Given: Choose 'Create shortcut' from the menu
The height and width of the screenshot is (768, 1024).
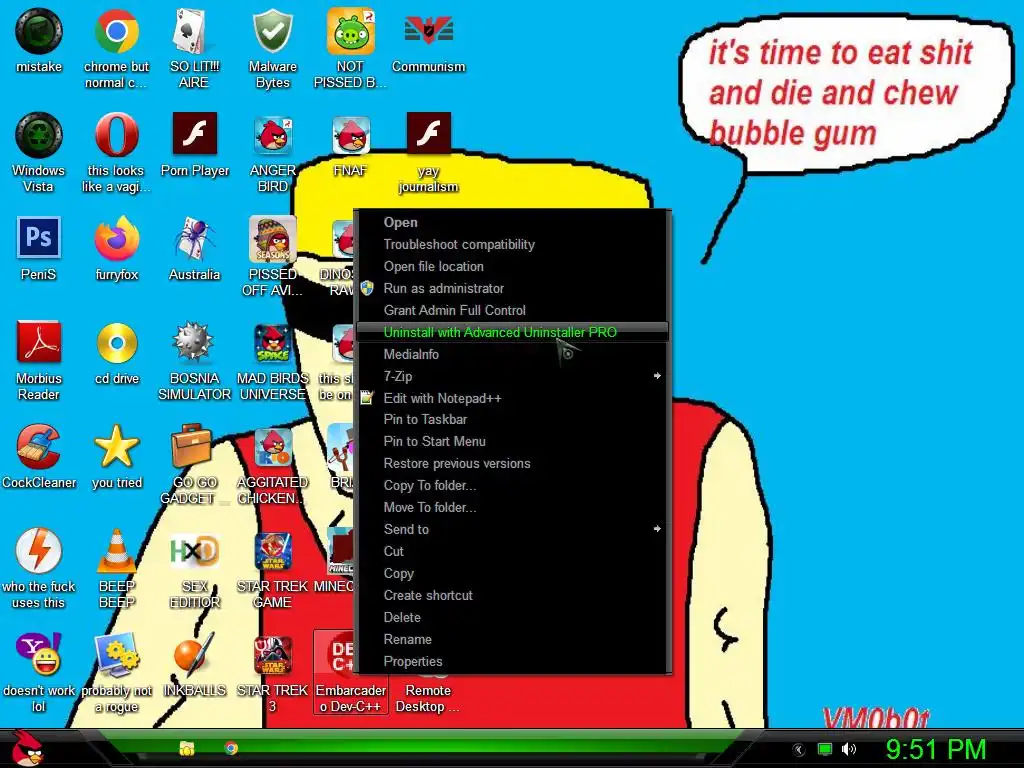Looking at the screenshot, I should (x=513, y=596).
